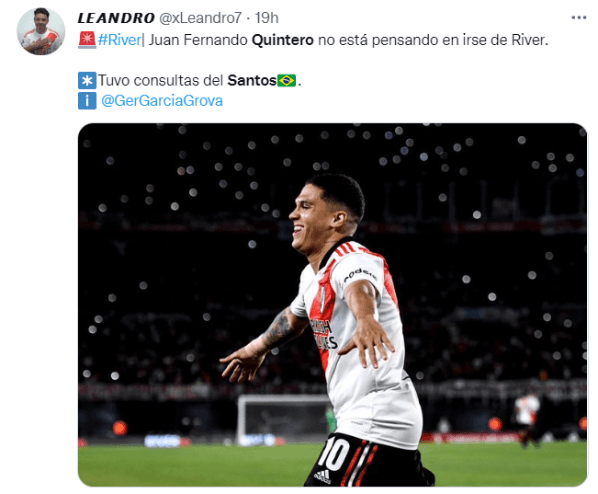Open the three-dot more options menu

click(579, 18)
